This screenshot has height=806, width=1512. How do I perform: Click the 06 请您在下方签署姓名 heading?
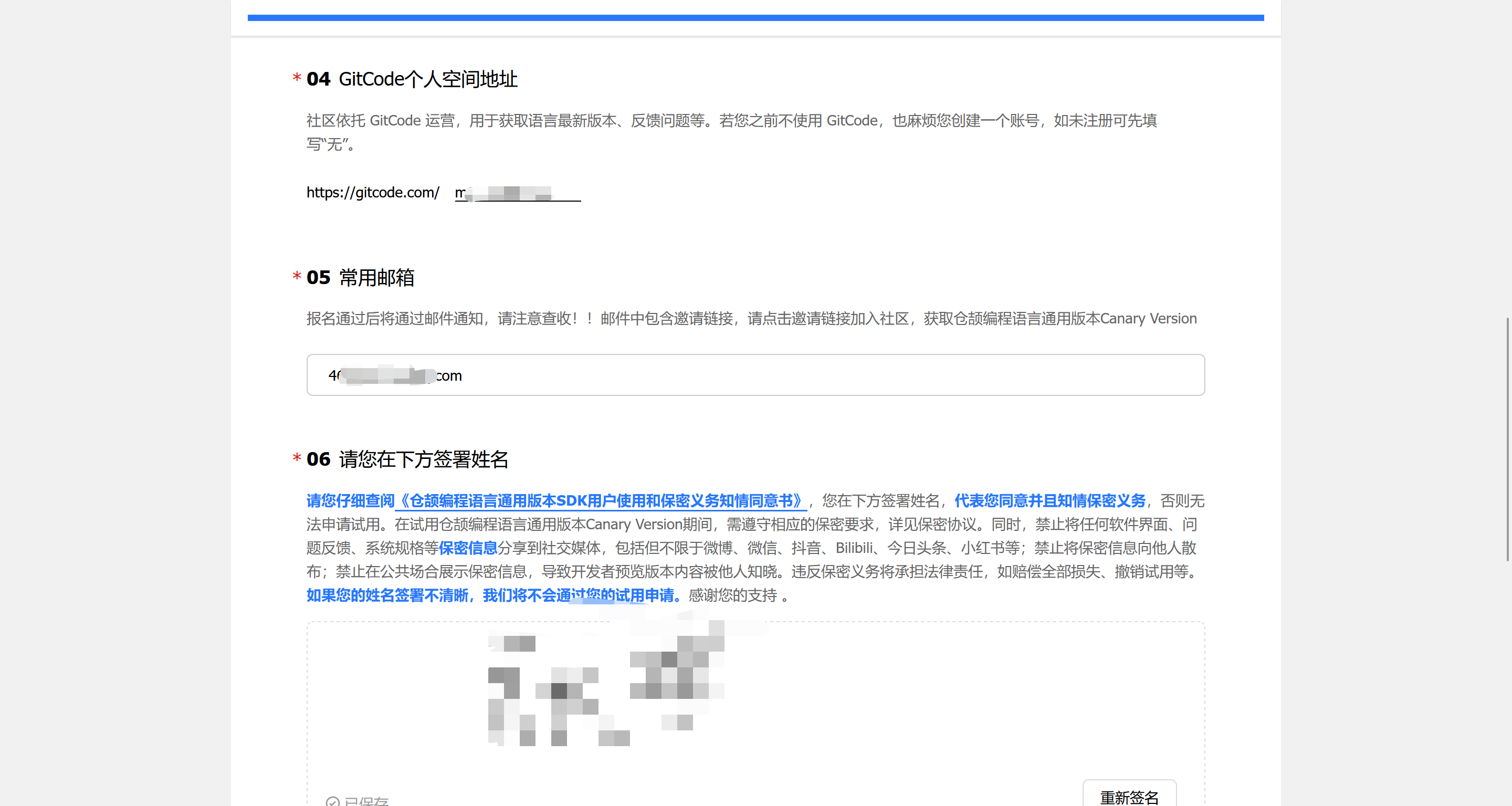tap(407, 459)
